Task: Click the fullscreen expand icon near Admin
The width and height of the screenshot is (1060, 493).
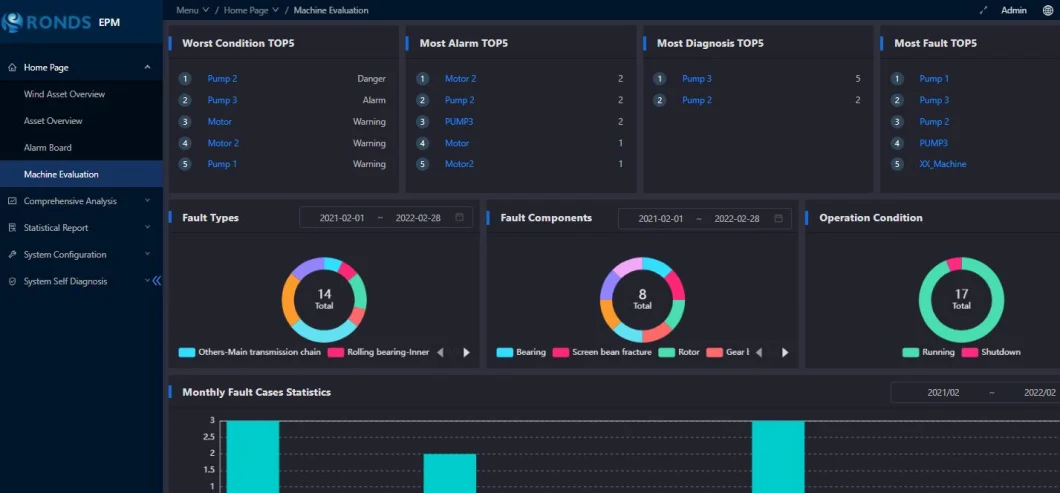Action: pos(983,10)
